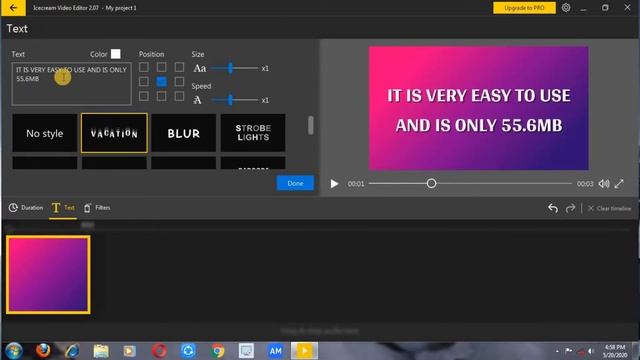Open Firefox from the taskbar
The image size is (640, 360).
[x=43, y=351]
